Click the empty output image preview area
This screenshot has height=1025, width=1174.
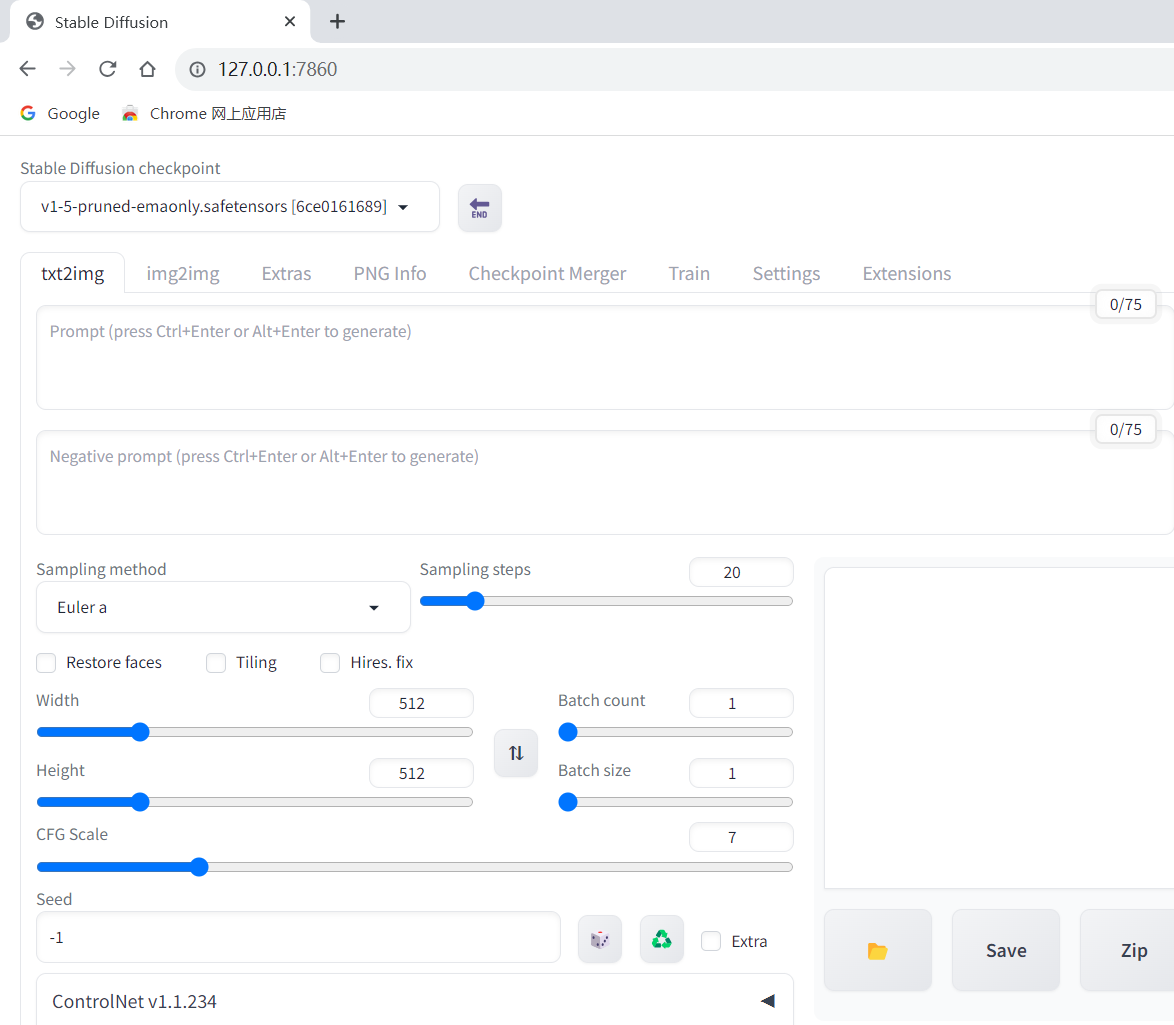click(x=999, y=728)
